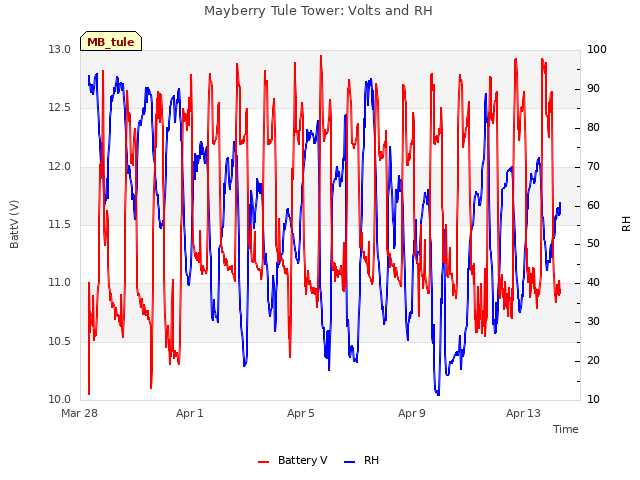This screenshot has width=640, height=480.
Task: Click the 10.0 voltage tick label
Action: 60,400
